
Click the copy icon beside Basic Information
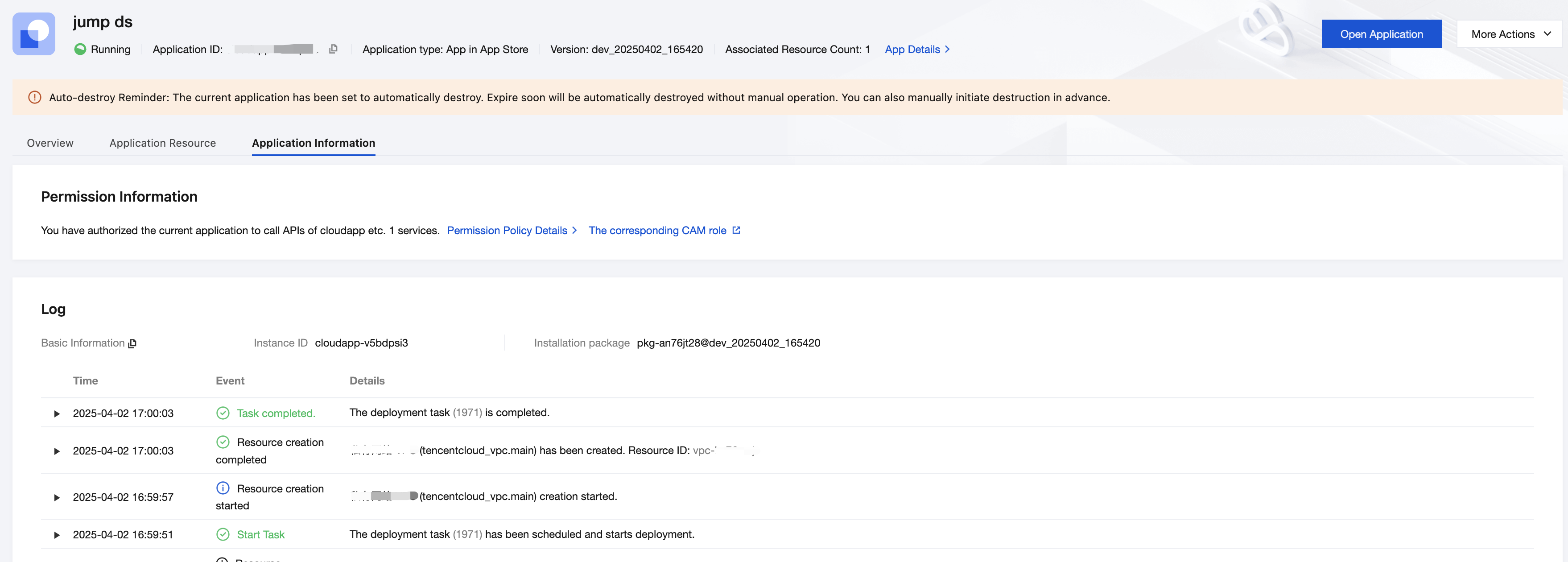pos(132,343)
